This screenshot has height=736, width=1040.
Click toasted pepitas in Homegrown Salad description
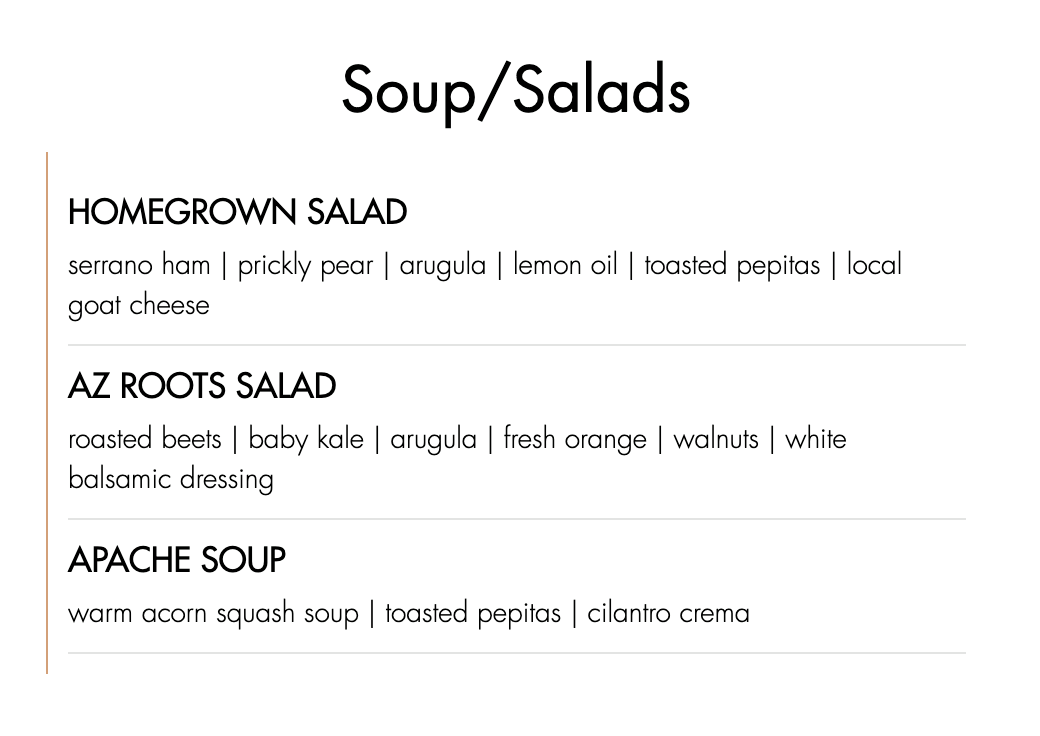point(732,266)
